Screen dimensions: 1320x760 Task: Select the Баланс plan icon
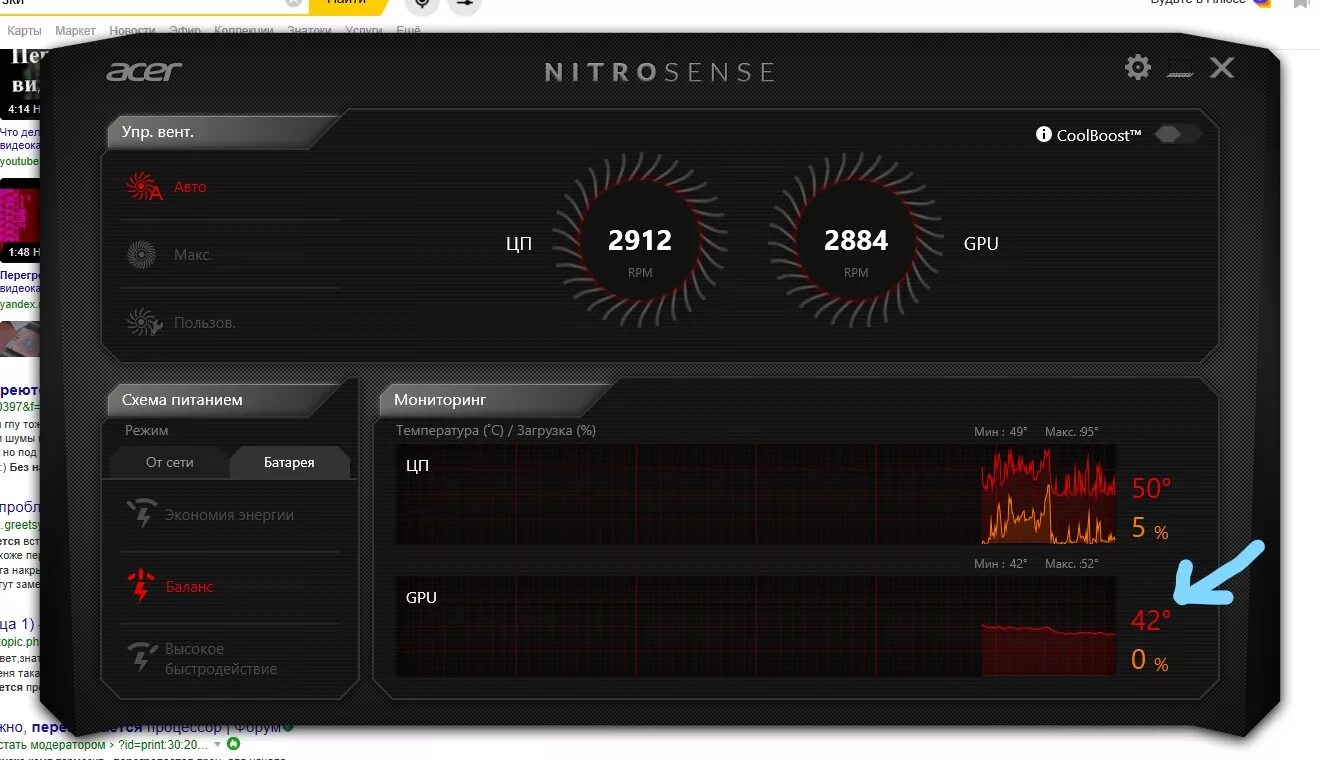(142, 587)
